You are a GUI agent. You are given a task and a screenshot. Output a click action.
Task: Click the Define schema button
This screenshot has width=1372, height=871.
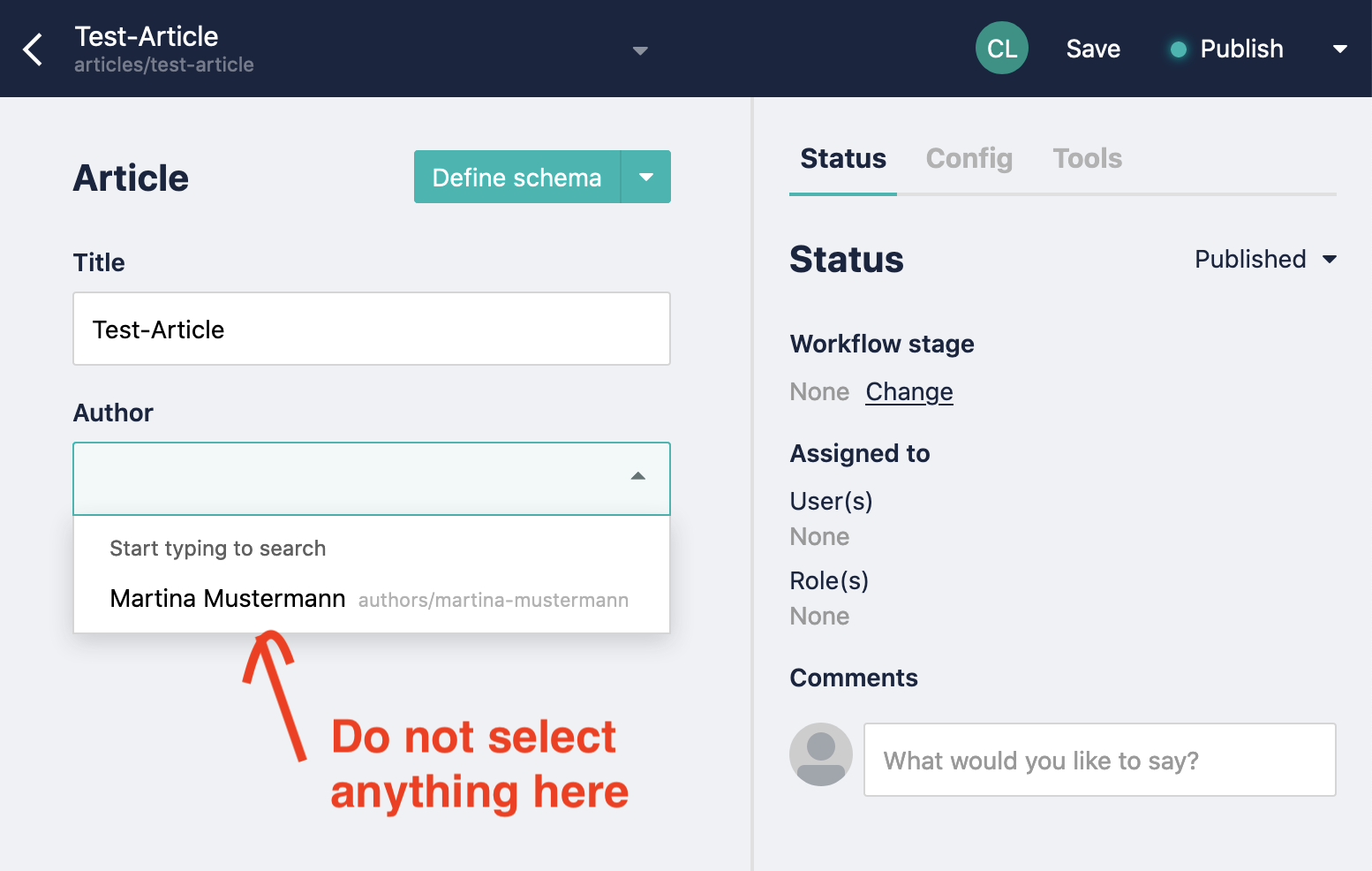[x=516, y=177]
